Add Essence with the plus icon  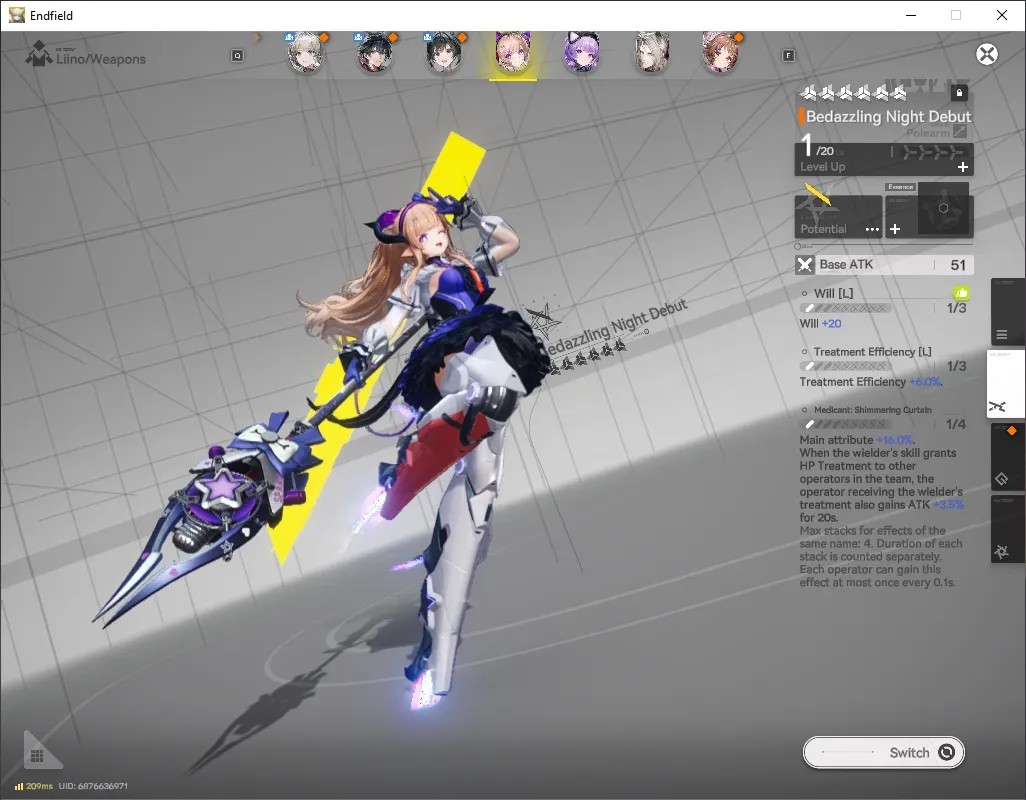[x=895, y=229]
